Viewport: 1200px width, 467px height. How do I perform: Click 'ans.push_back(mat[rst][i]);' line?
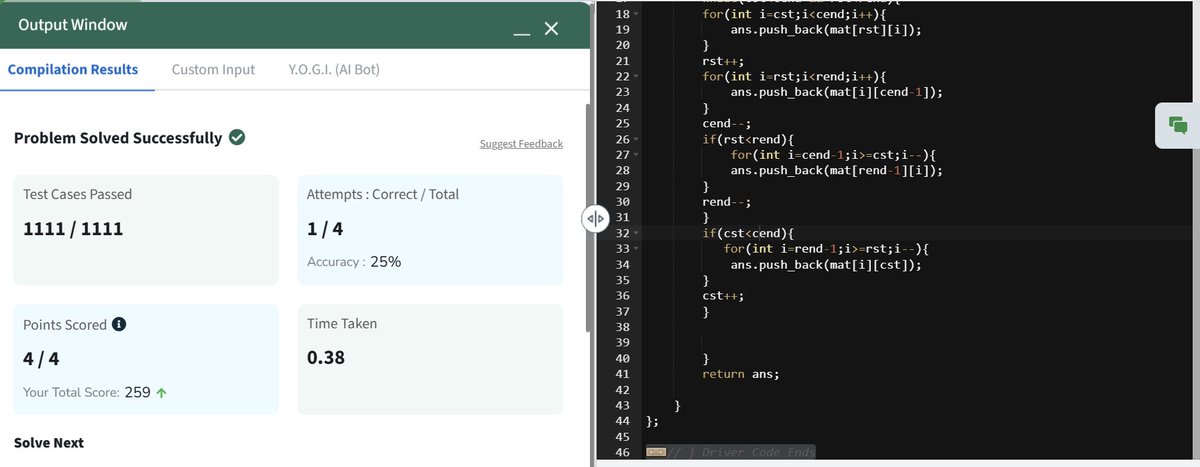click(x=826, y=30)
